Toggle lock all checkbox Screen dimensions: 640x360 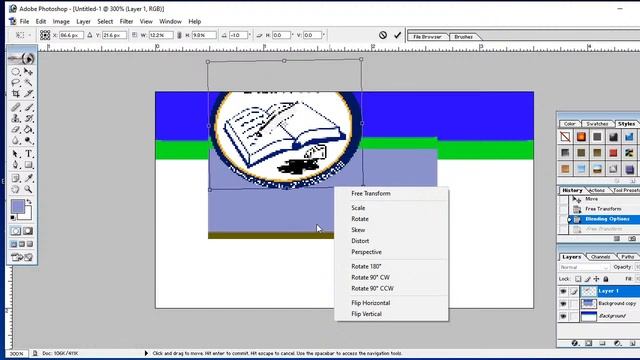click(606, 279)
